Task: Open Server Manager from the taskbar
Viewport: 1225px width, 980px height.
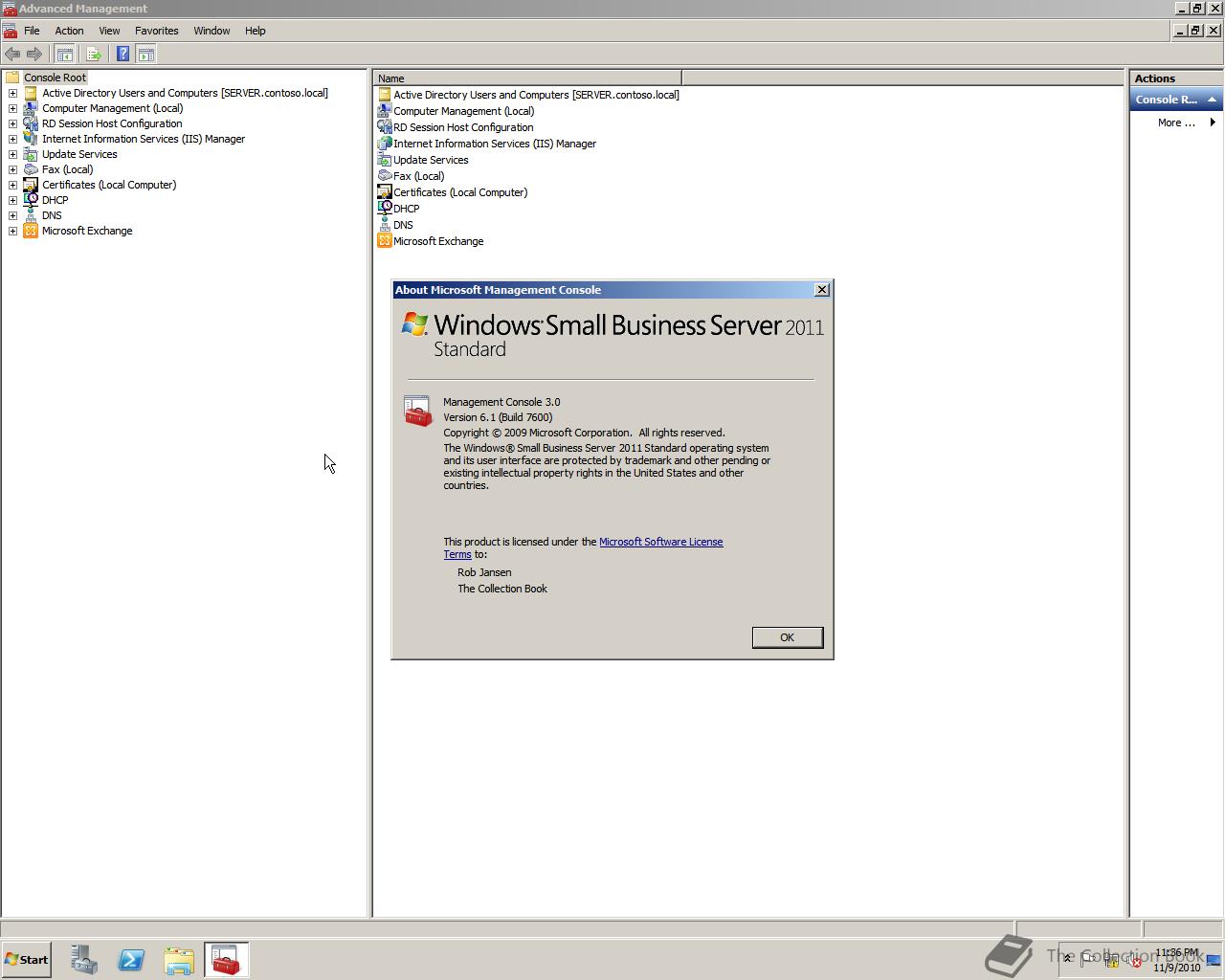Action: 83,960
